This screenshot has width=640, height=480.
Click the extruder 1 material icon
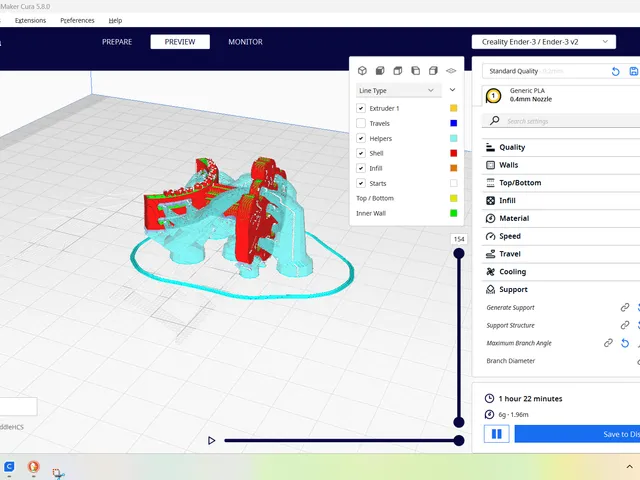click(x=493, y=96)
